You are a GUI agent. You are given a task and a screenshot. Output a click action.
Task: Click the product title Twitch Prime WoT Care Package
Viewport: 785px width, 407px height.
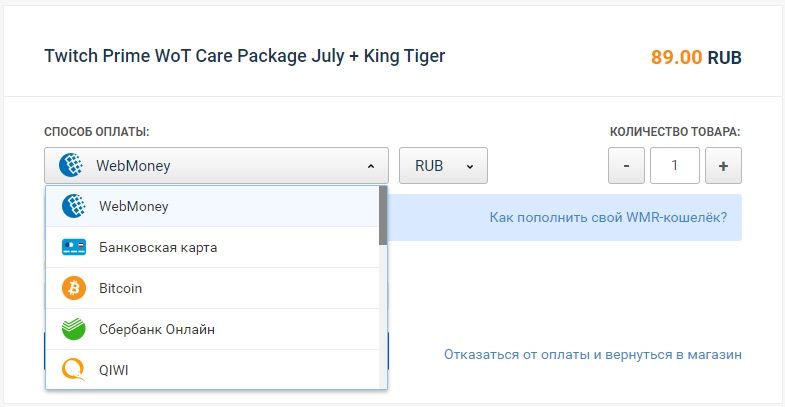pos(245,56)
